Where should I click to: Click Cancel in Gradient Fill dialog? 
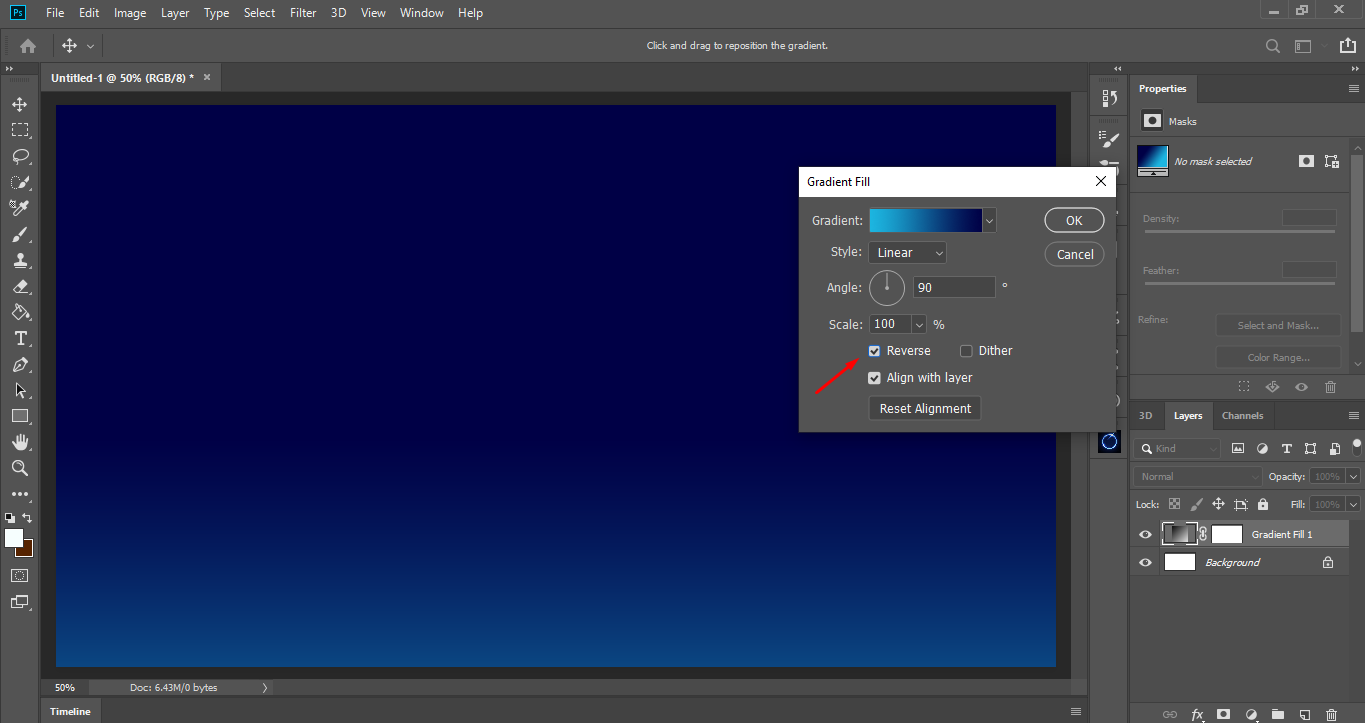click(x=1075, y=254)
